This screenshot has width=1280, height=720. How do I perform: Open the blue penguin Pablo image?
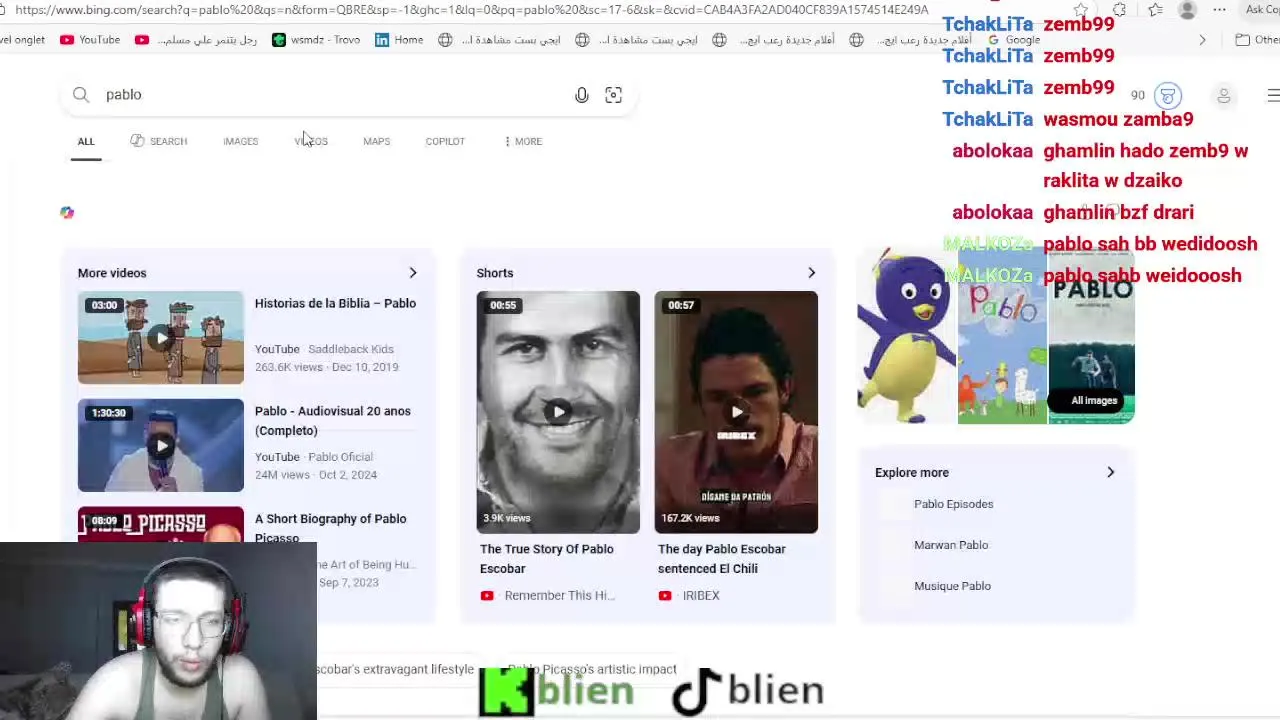click(x=907, y=338)
